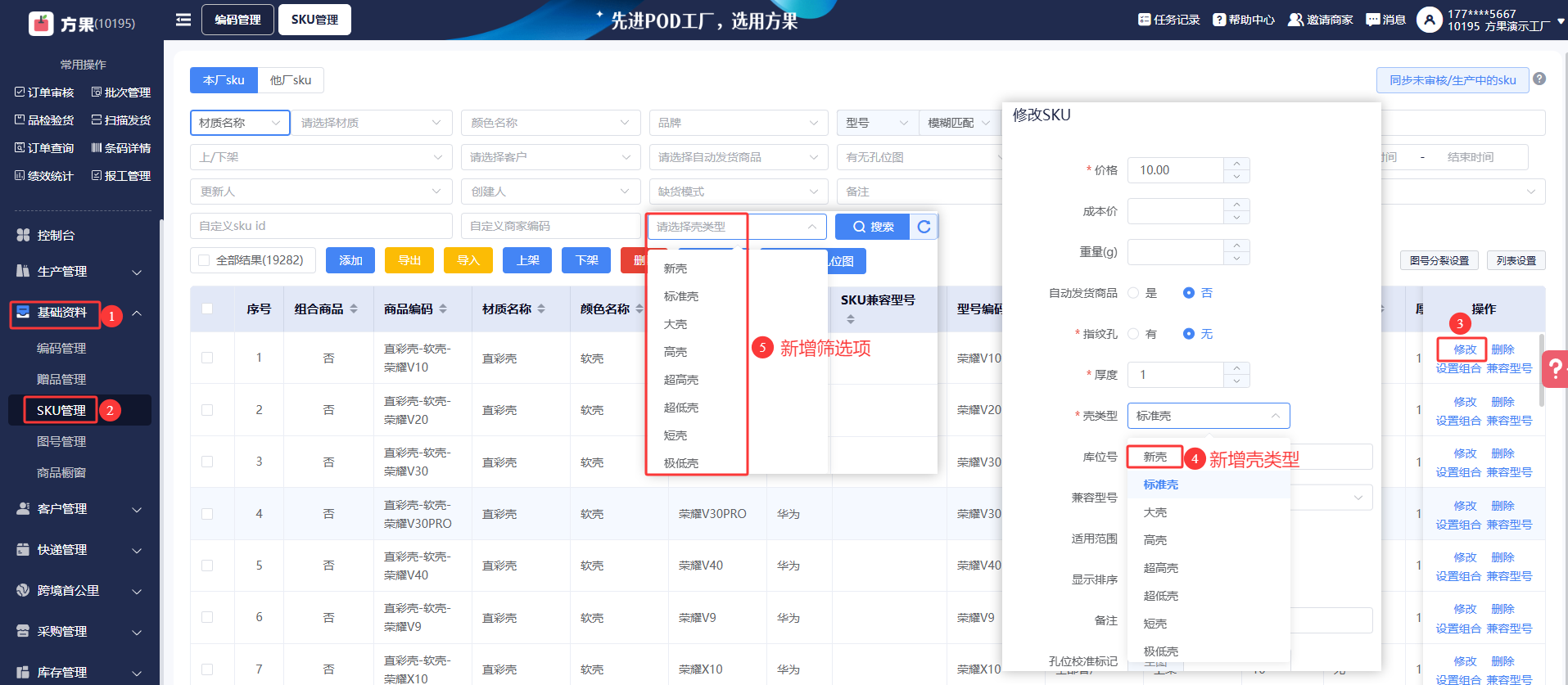Image resolution: width=1568 pixels, height=685 pixels.
Task: Click the refresh icon beside 搜索
Action: click(x=924, y=227)
